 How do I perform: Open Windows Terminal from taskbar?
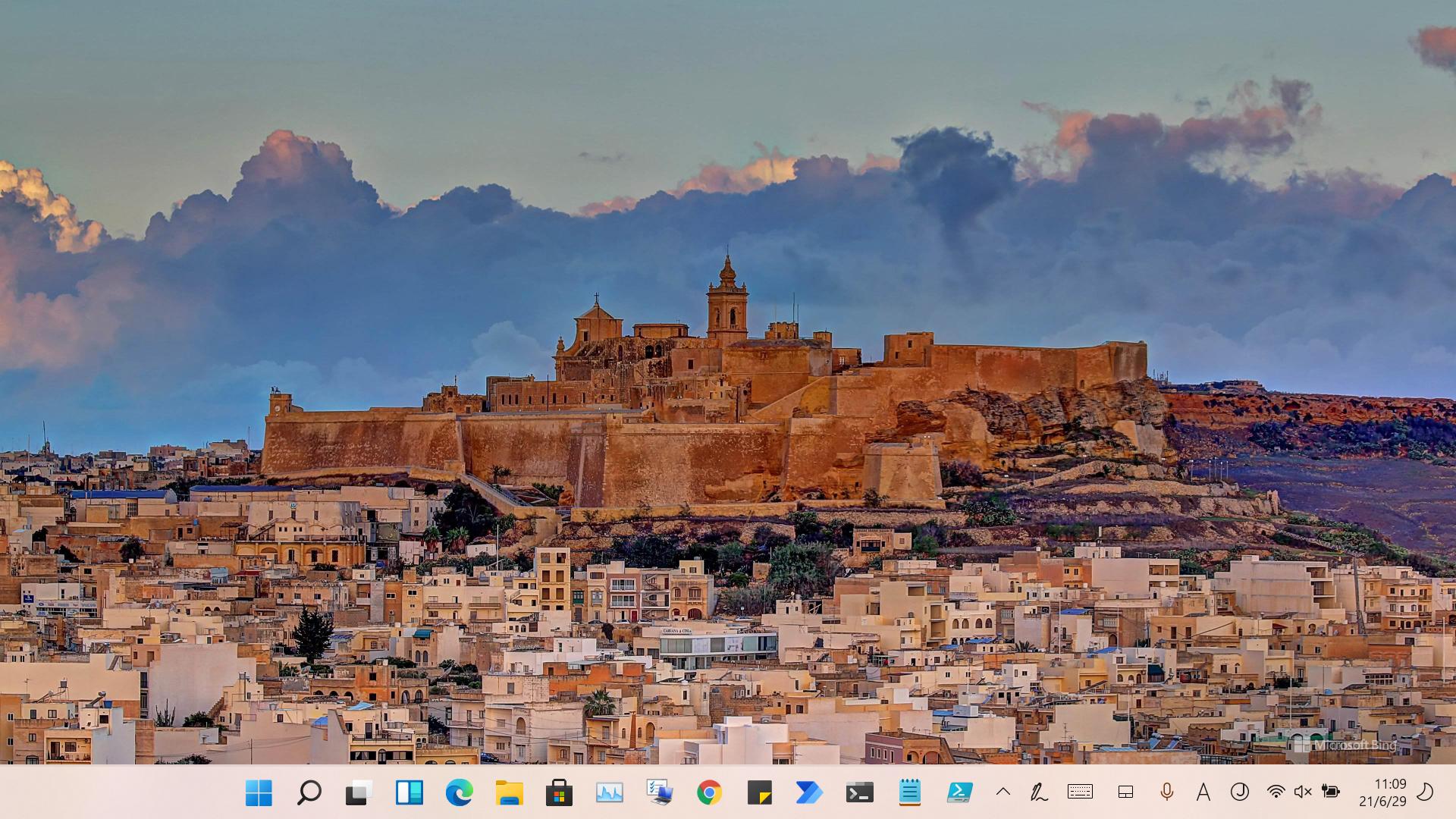(859, 792)
